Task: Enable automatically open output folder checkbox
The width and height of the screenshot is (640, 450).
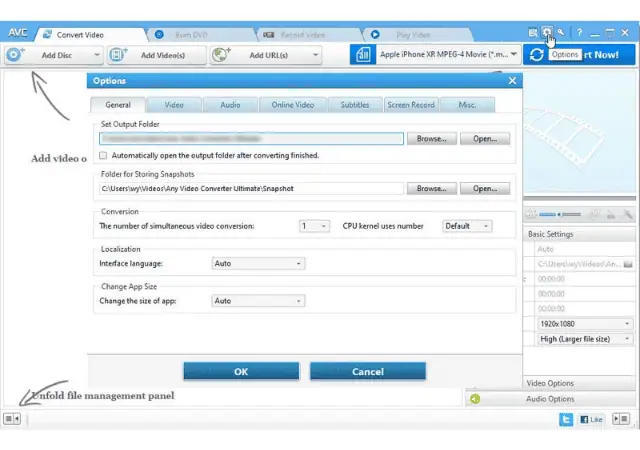Action: pyautogui.click(x=103, y=155)
